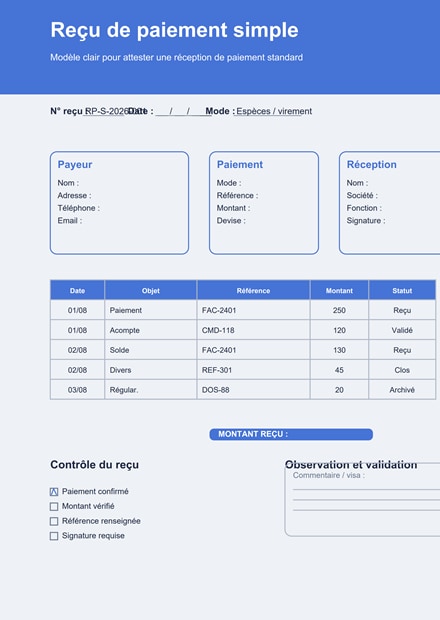
Task: Click the Montant column header
Action: 339,291
